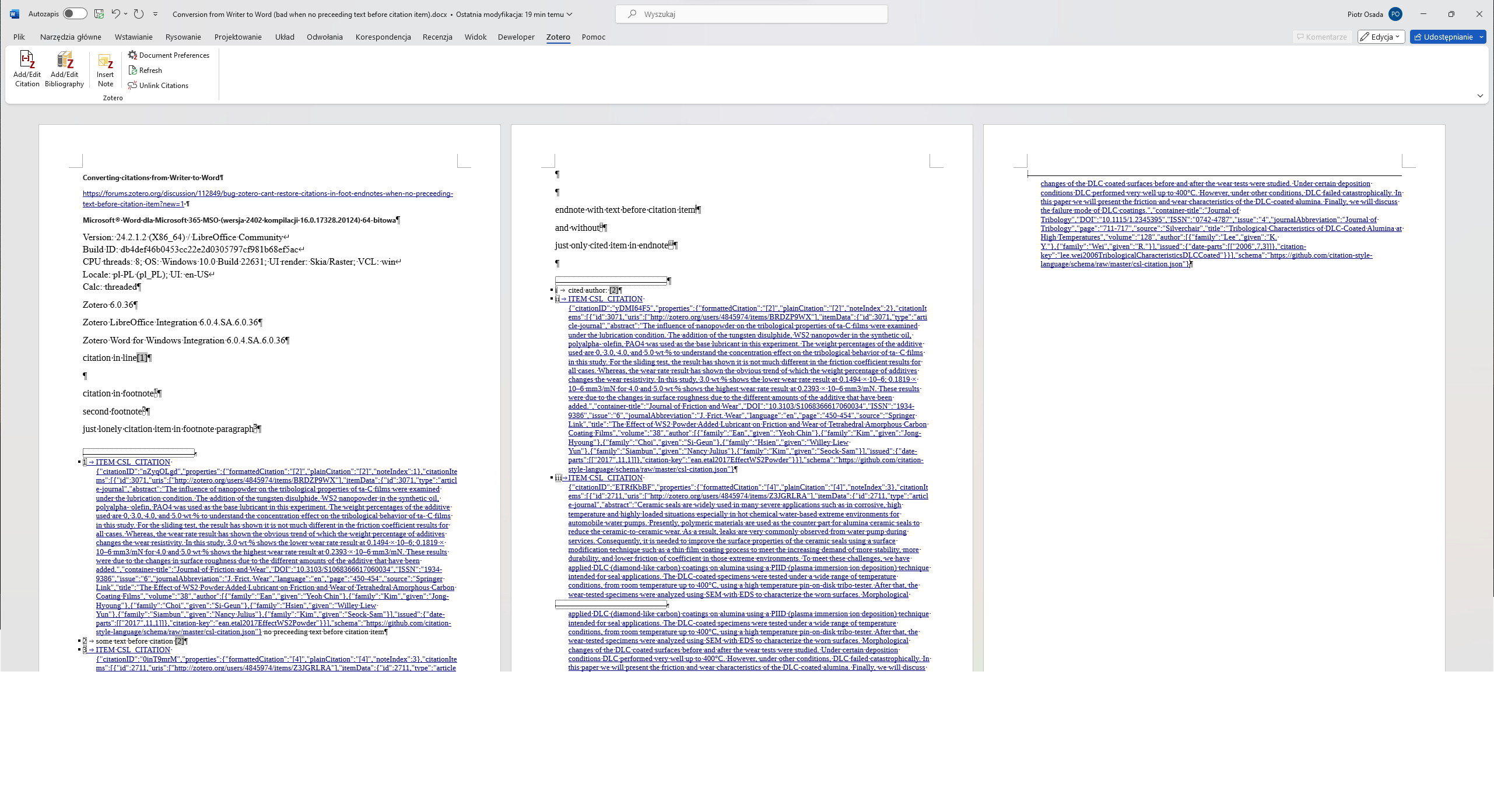Viewport: 1494px width, 812px height.
Task: Click the save icon in title bar
Action: click(99, 14)
